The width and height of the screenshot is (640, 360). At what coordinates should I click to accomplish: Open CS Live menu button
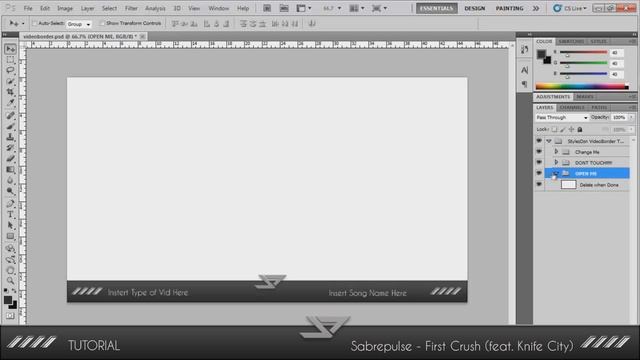pyautogui.click(x=570, y=8)
